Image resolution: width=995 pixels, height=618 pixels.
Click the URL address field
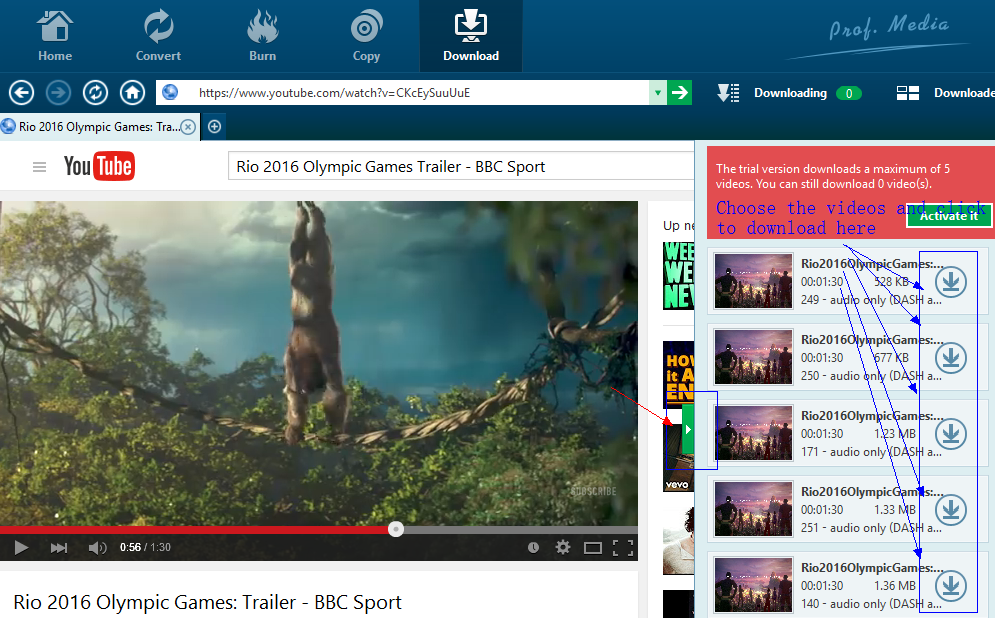point(403,93)
